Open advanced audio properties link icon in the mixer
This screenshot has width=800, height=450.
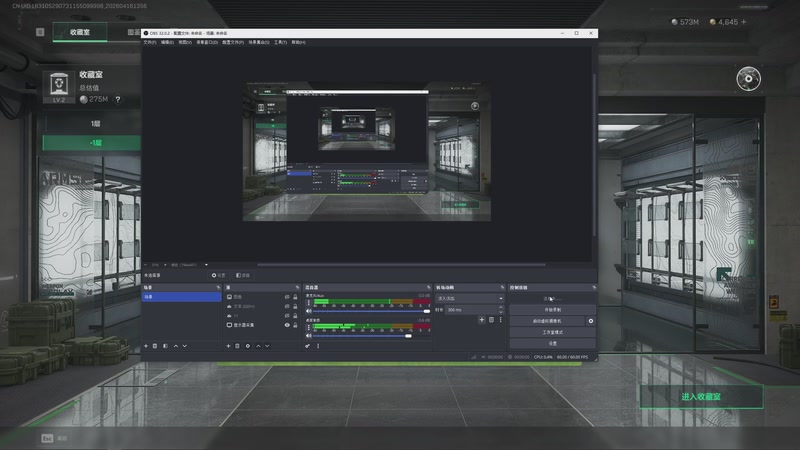point(308,346)
